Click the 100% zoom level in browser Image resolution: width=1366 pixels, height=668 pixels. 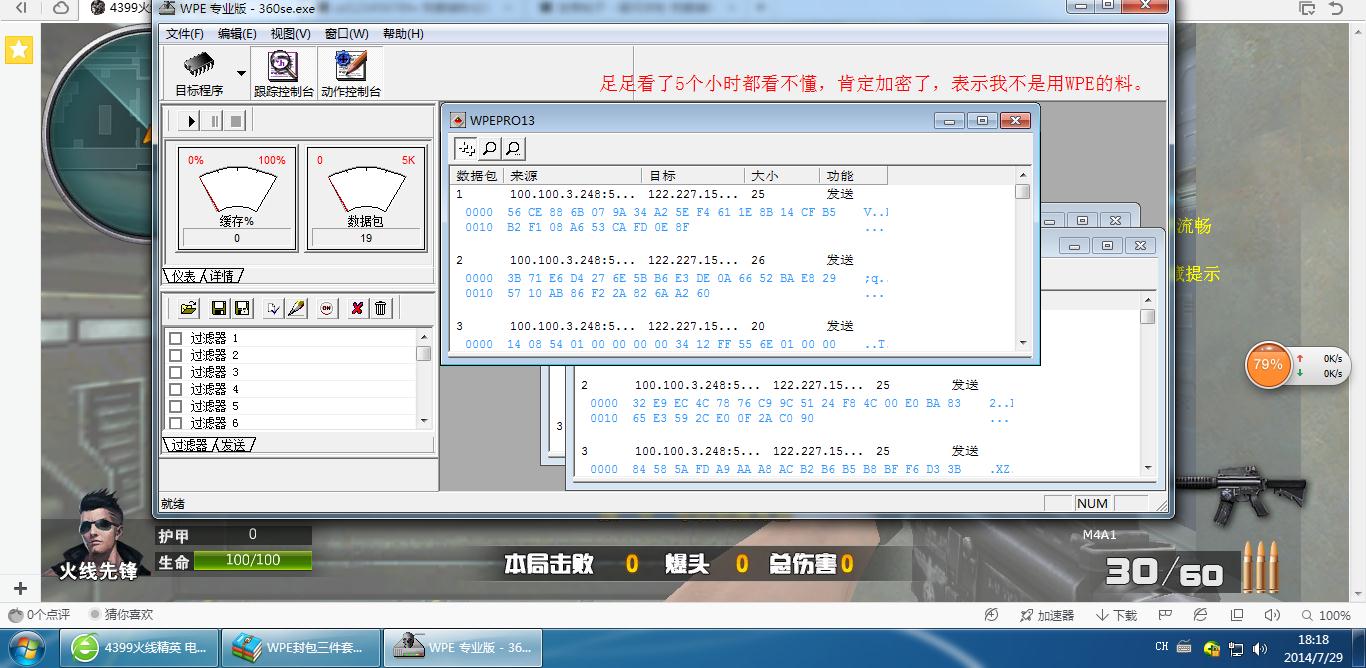(x=1325, y=616)
